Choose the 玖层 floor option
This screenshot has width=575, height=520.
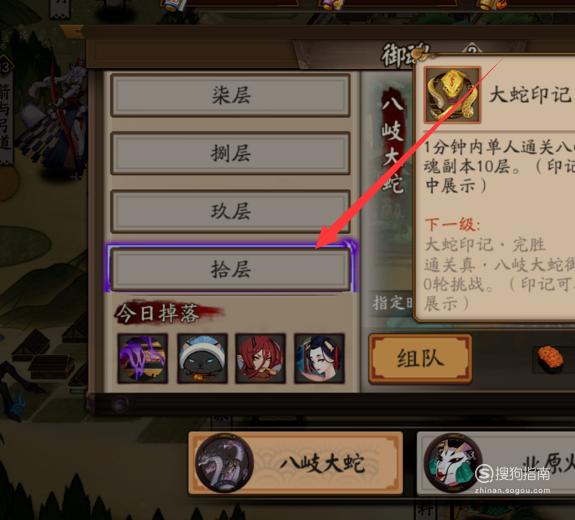(231, 212)
